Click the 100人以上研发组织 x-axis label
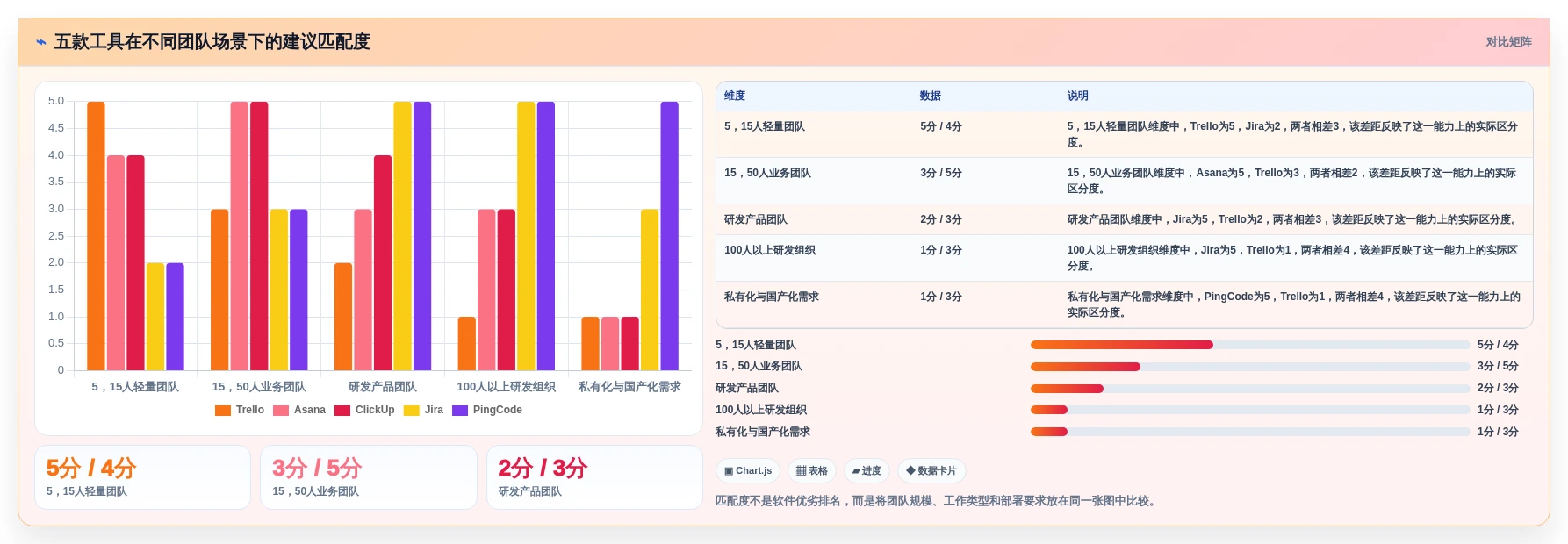 507,387
